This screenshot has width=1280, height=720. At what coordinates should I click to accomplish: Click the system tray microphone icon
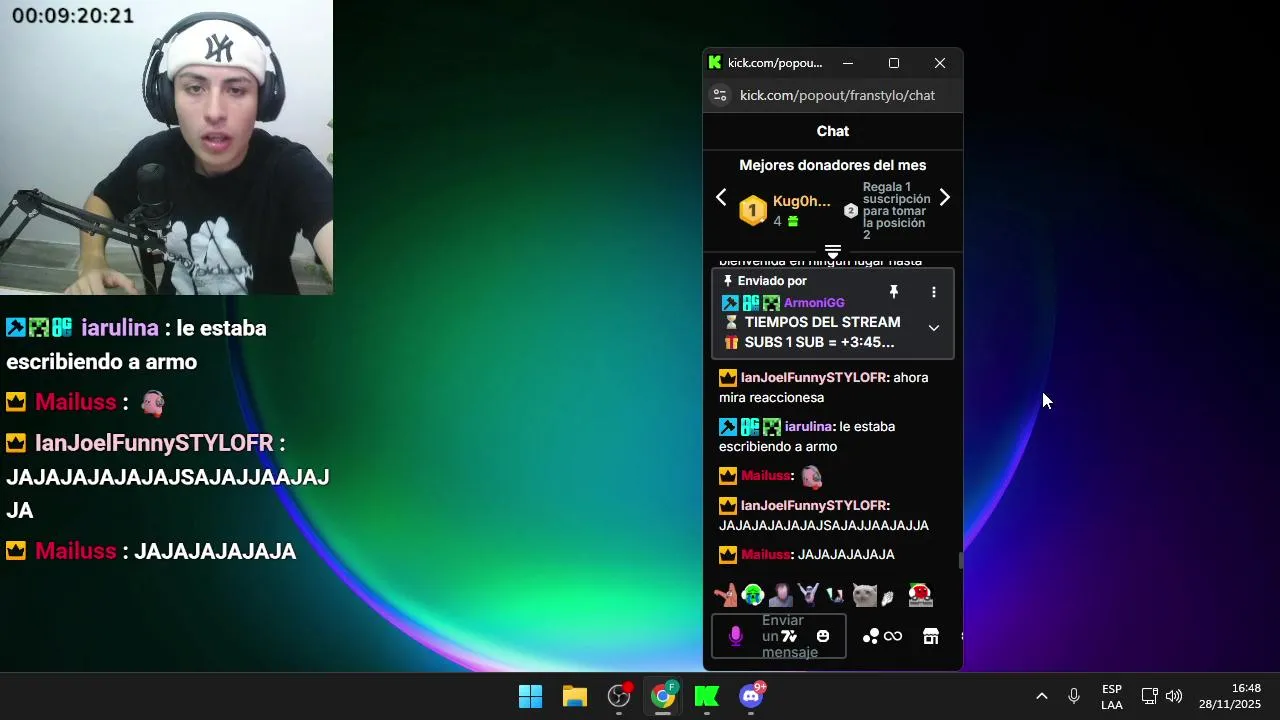pyautogui.click(x=1074, y=696)
